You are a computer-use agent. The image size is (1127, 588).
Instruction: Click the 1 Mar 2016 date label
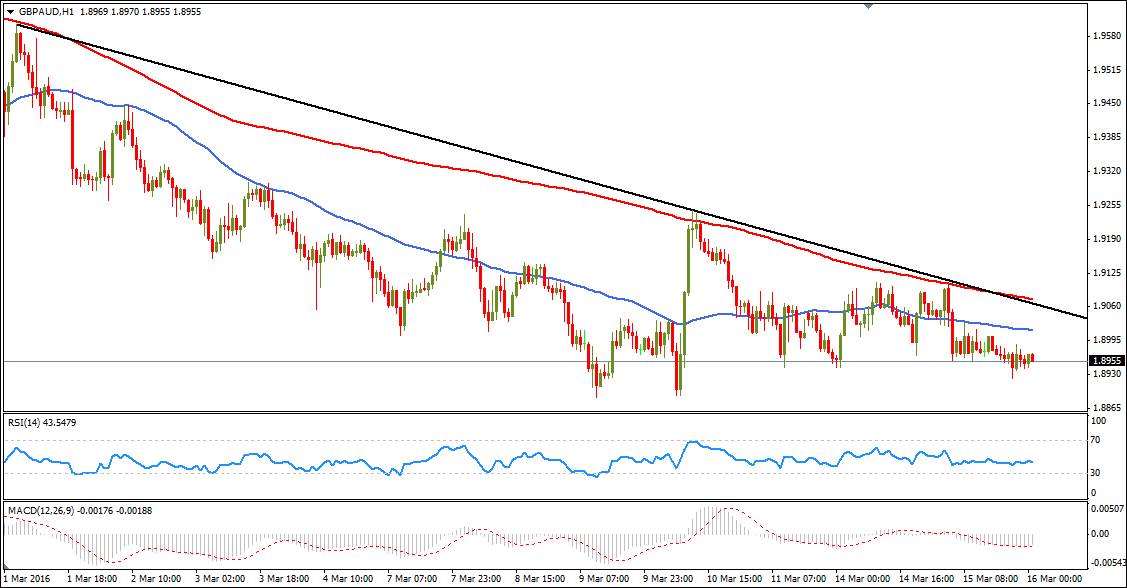click(x=27, y=579)
